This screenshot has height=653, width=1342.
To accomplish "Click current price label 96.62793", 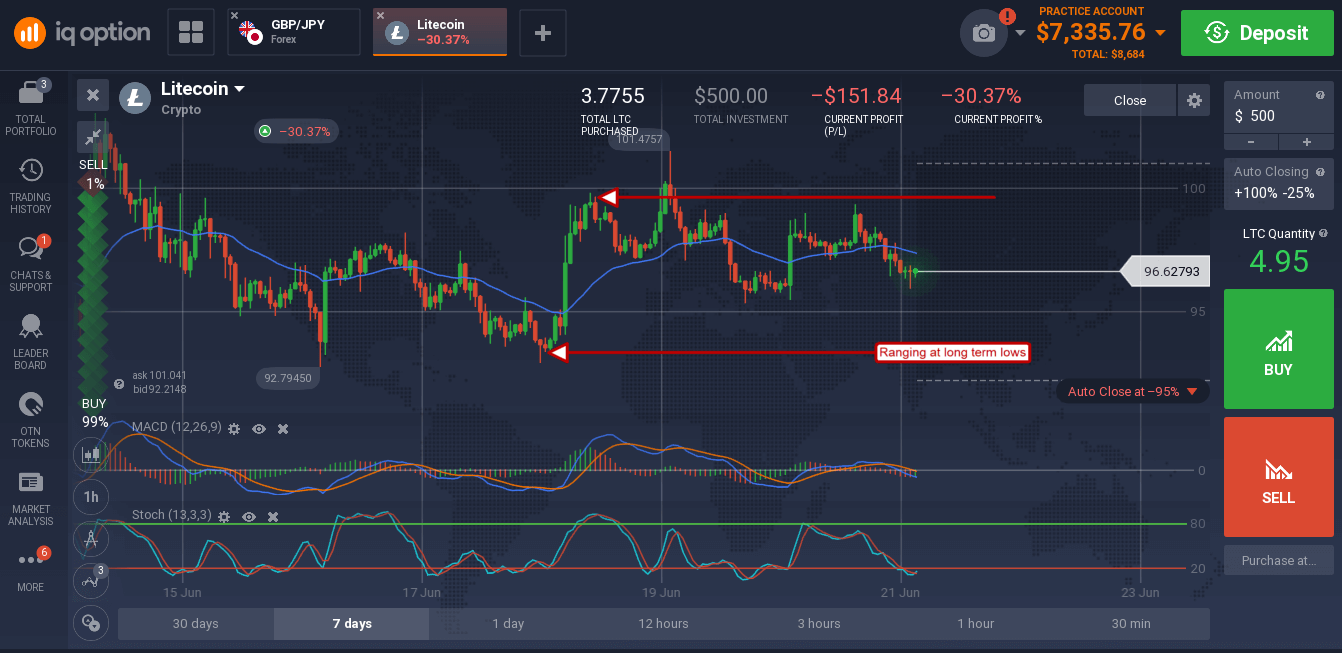I will tap(1165, 271).
